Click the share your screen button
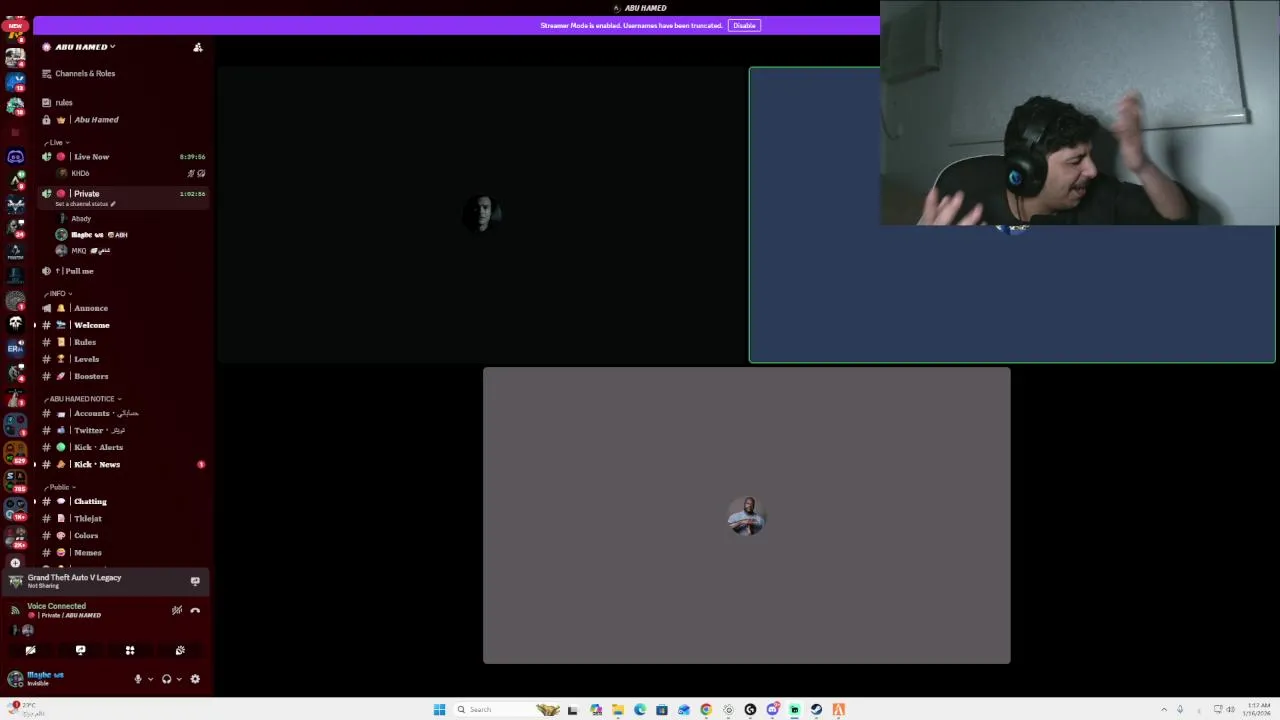This screenshot has width=1280, height=720. point(80,650)
